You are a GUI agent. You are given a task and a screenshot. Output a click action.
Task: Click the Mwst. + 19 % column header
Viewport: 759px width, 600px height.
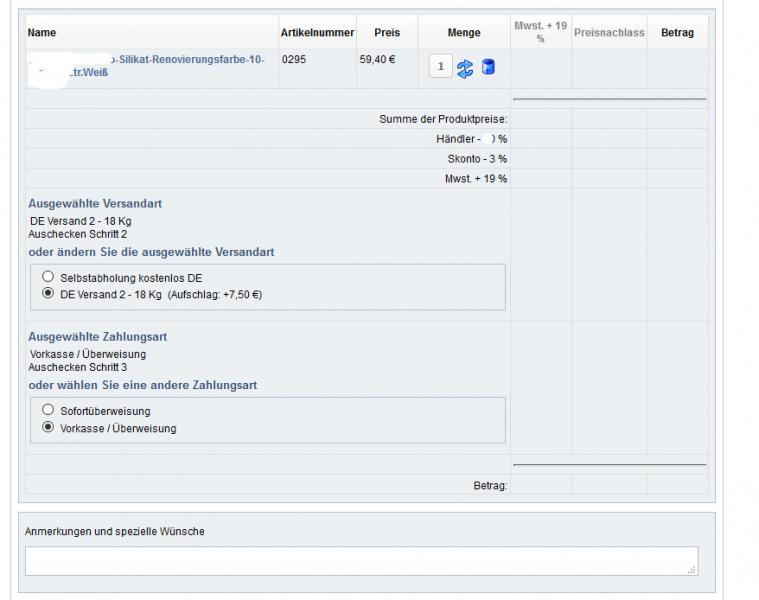tap(540, 32)
